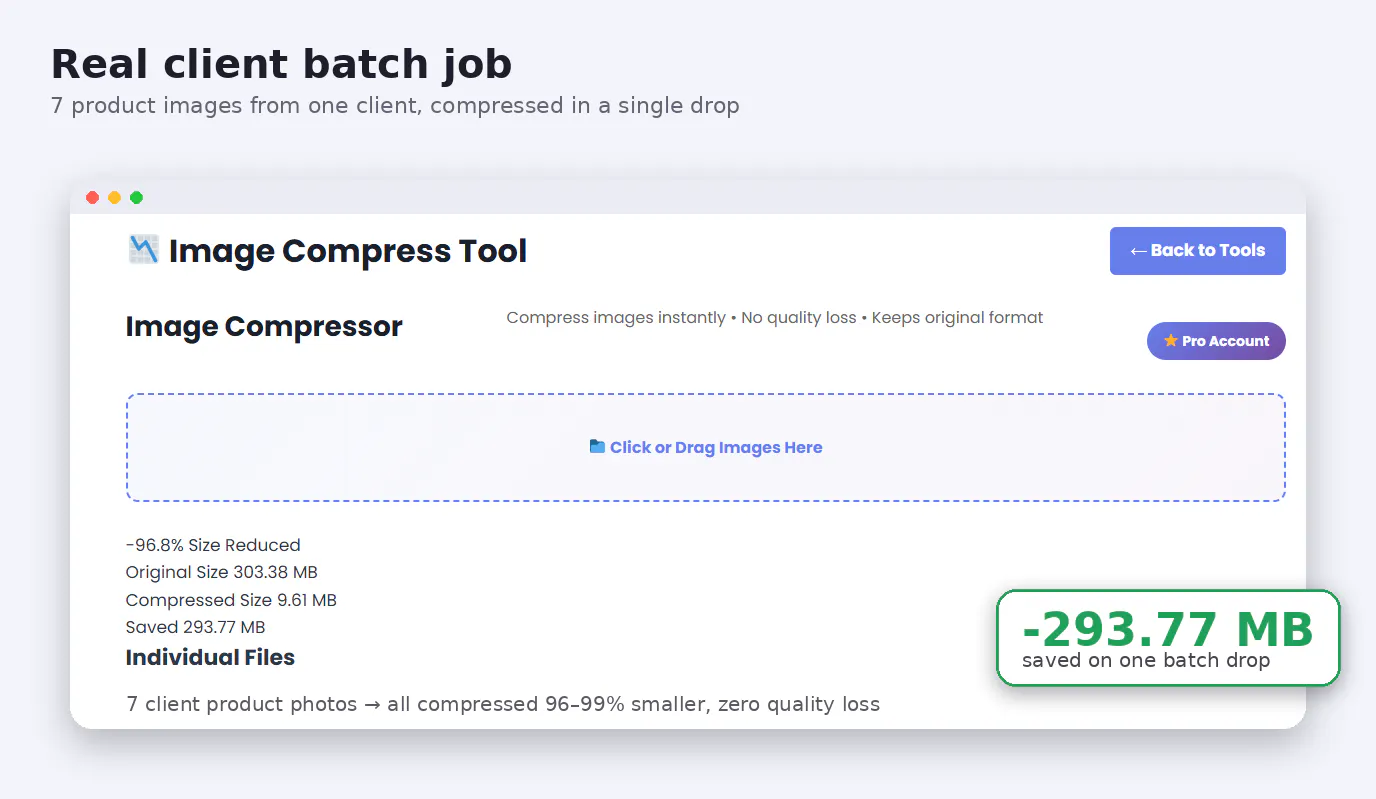Click the Image Compress Tool title

click(x=348, y=251)
